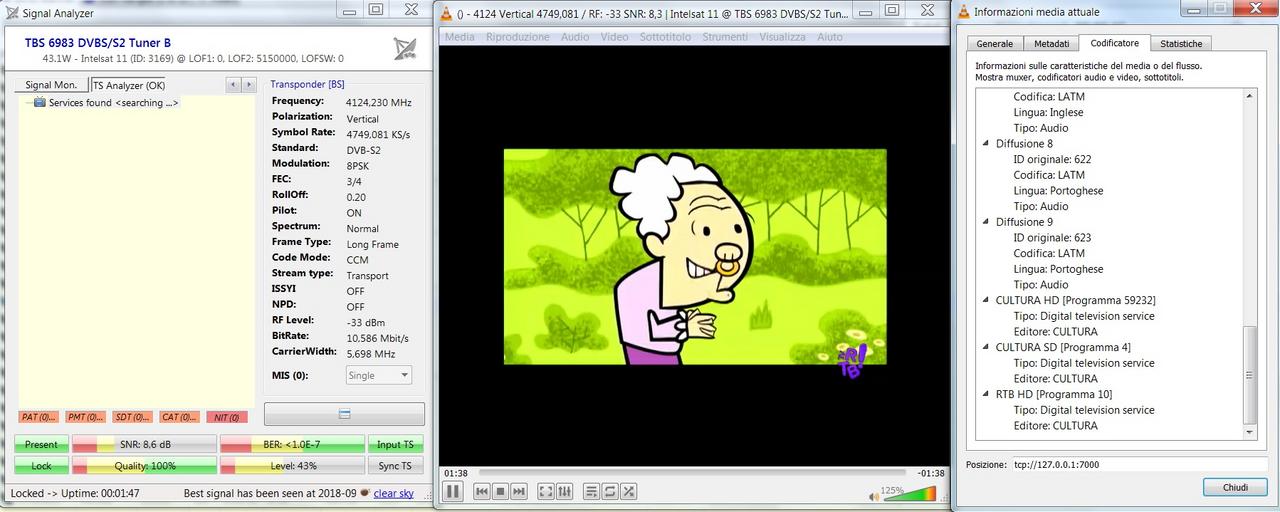Open the Riproduzione menu
This screenshot has height=512, width=1280.
point(517,37)
